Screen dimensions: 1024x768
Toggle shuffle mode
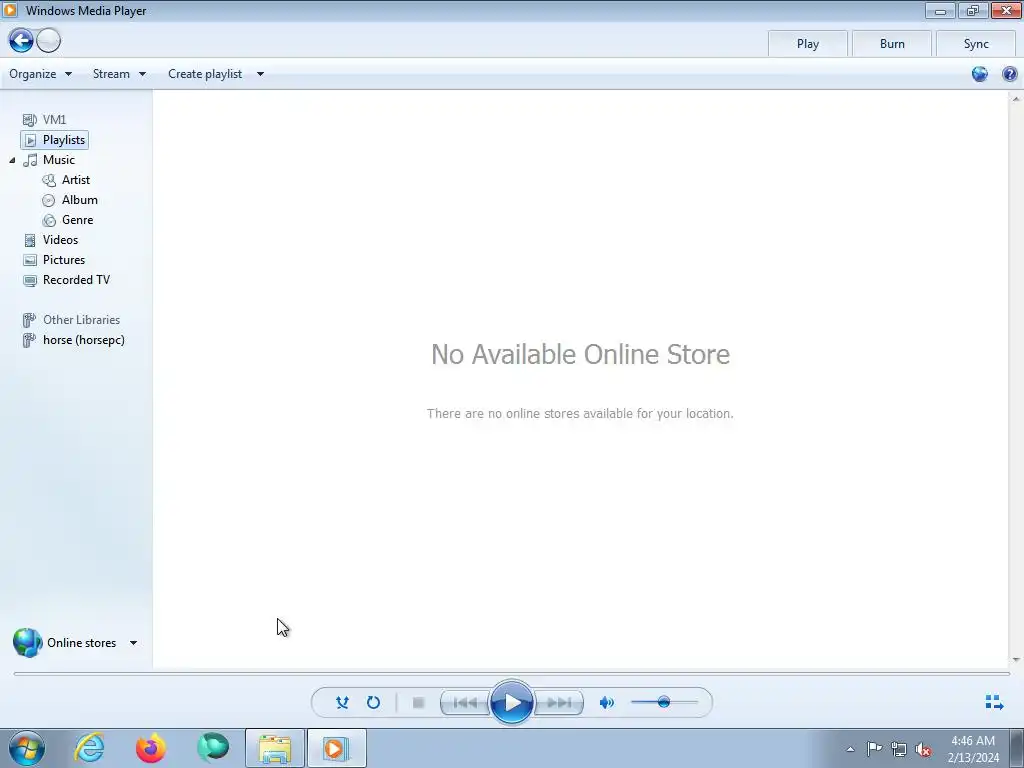(x=342, y=703)
